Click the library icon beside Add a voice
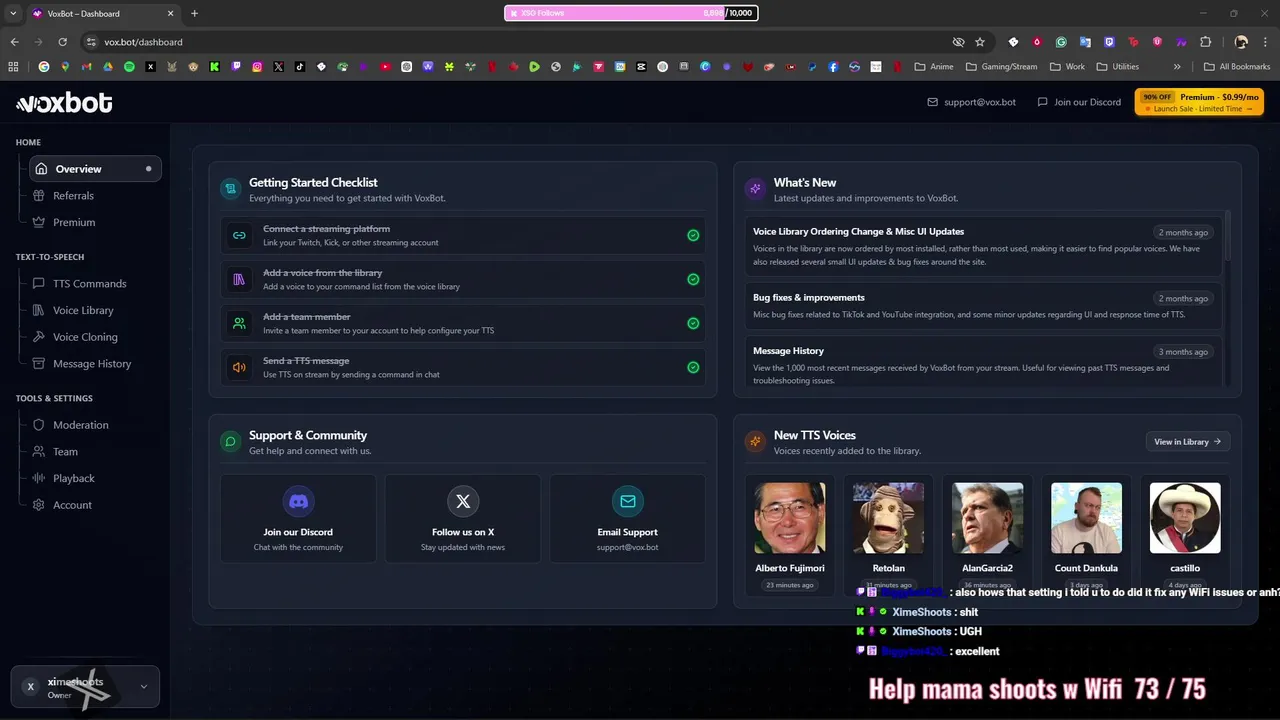Viewport: 1280px width, 720px height. pyautogui.click(x=239, y=279)
